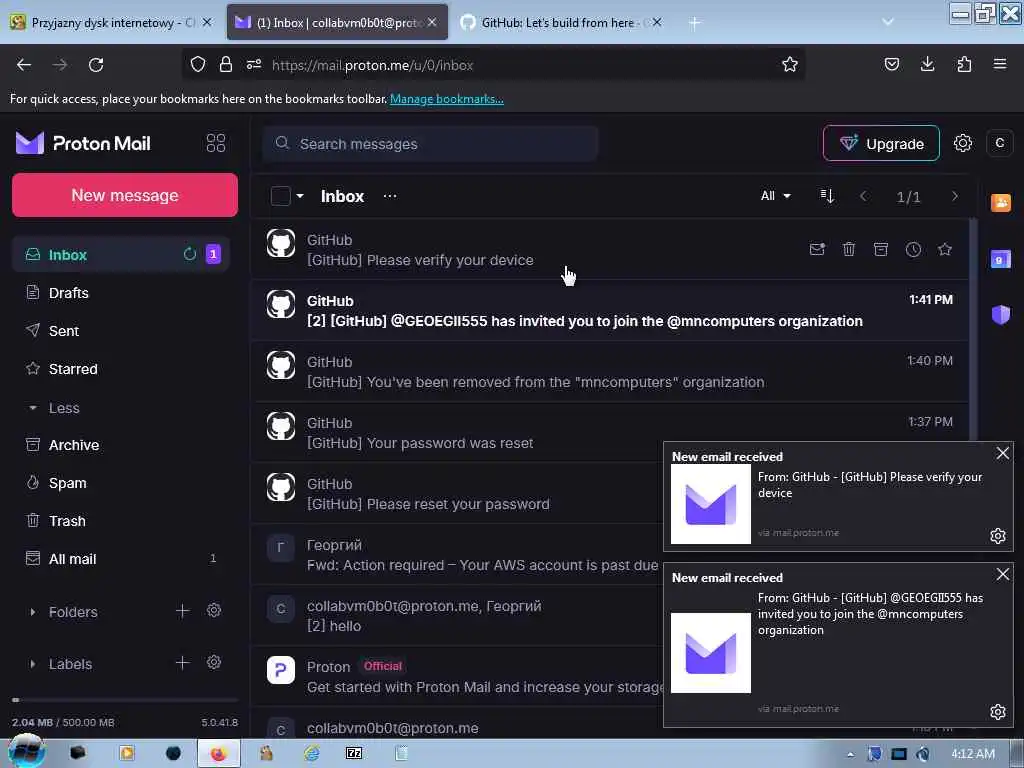This screenshot has height=768, width=1024.
Task: Reload the current page
Action: pyautogui.click(x=96, y=65)
